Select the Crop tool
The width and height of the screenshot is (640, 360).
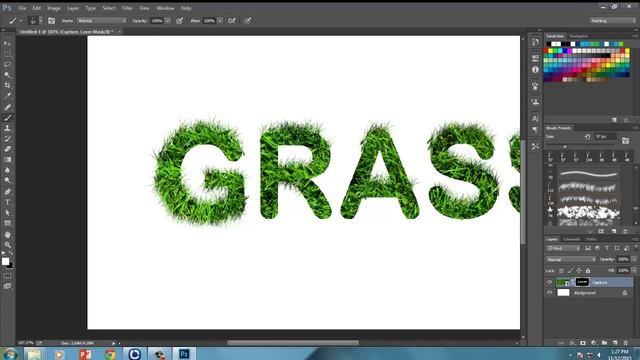tap(7, 85)
